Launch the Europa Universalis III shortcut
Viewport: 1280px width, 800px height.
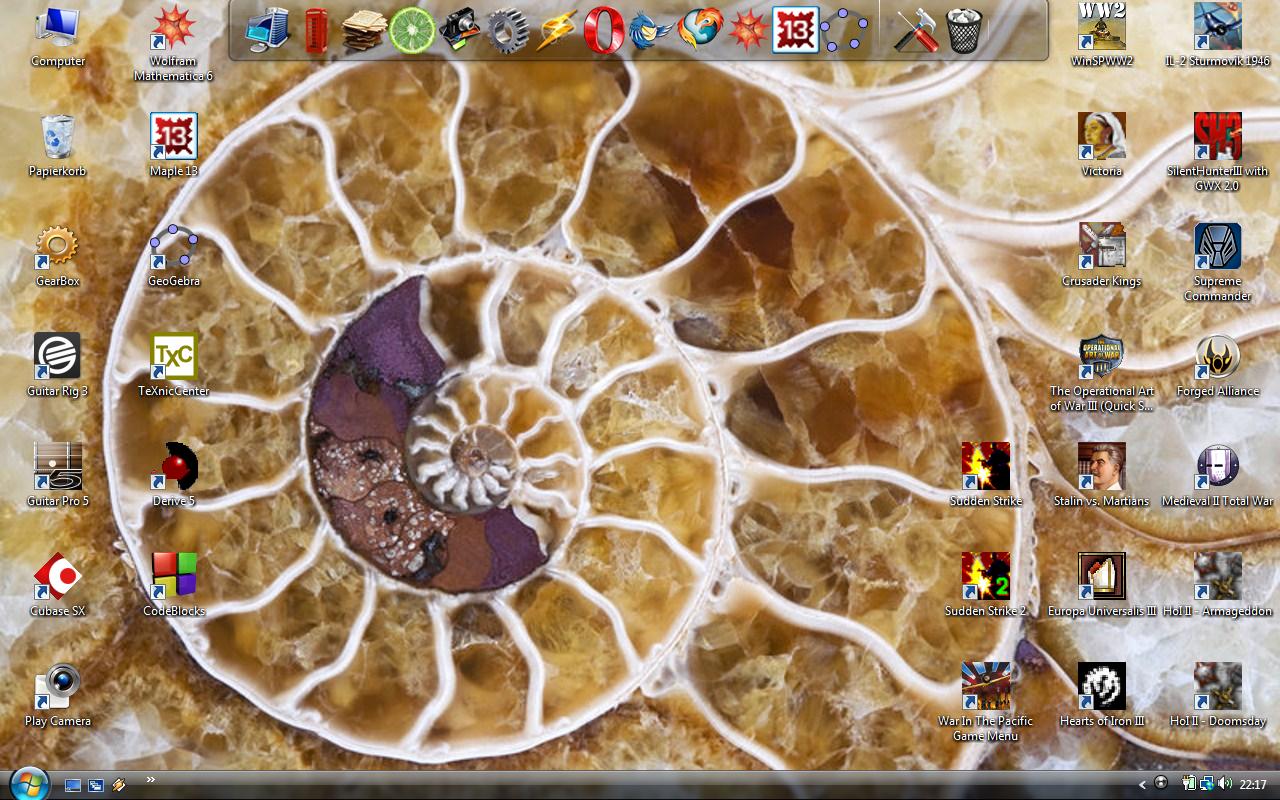coord(1102,586)
